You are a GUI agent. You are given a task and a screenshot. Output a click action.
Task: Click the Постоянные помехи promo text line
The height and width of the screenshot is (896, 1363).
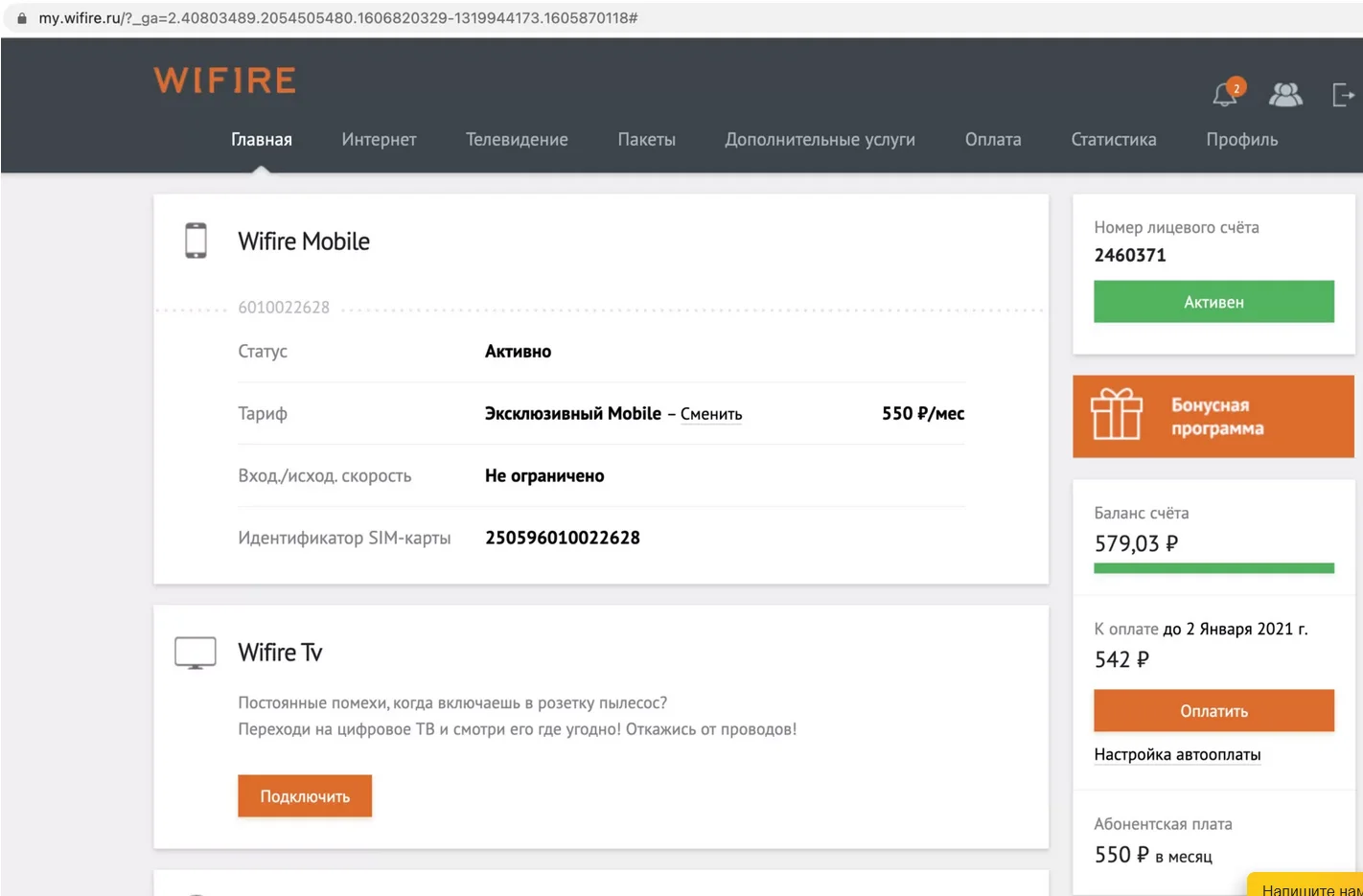tap(452, 702)
